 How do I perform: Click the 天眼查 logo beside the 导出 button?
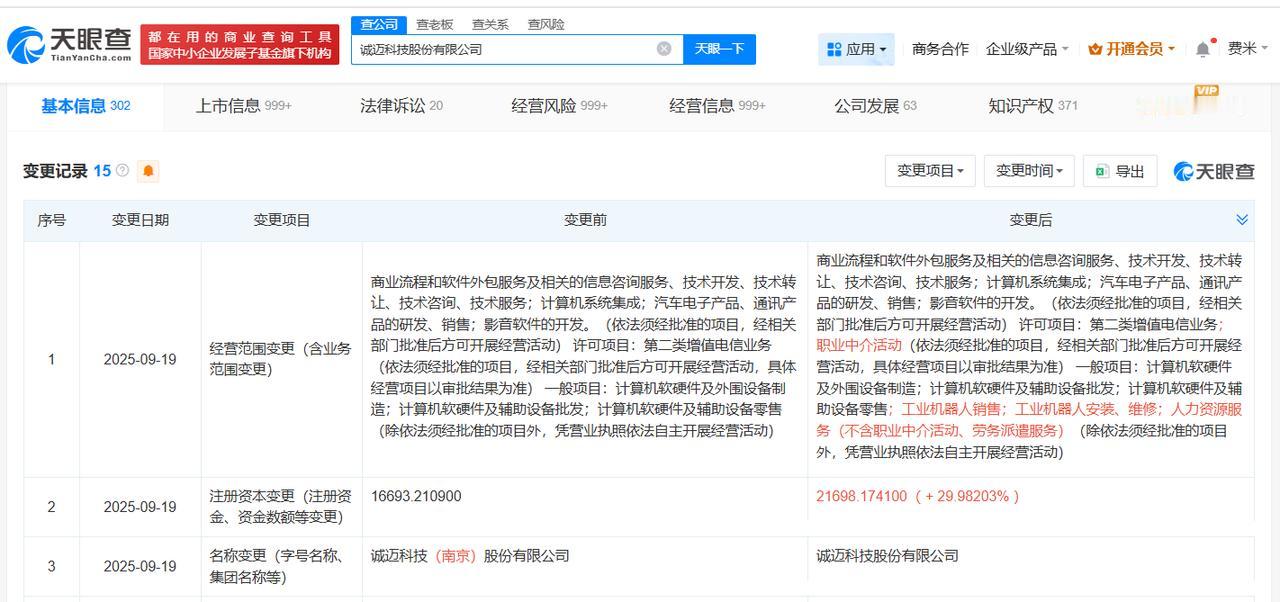[1214, 171]
